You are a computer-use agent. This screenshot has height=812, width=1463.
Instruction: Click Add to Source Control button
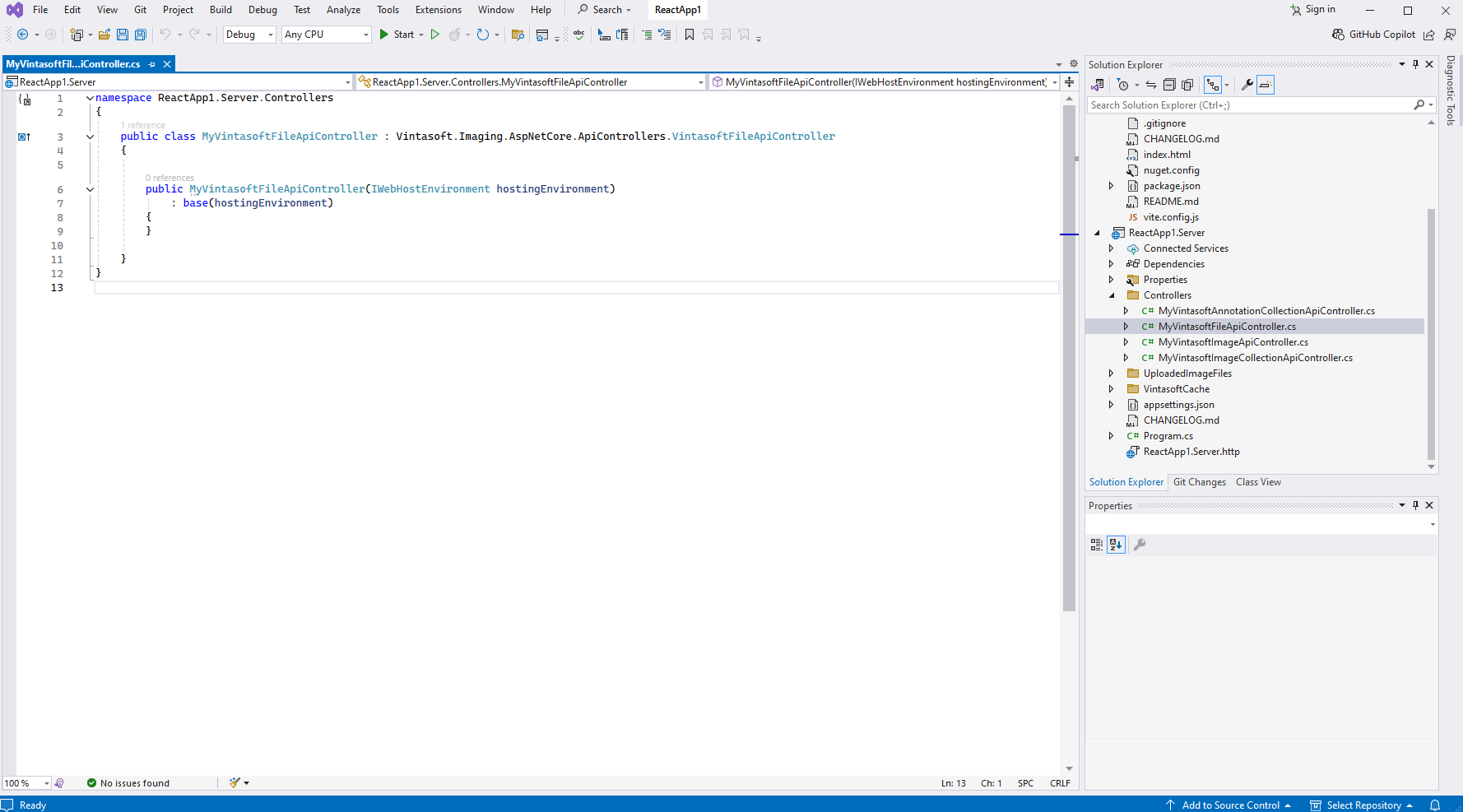coord(1229,805)
